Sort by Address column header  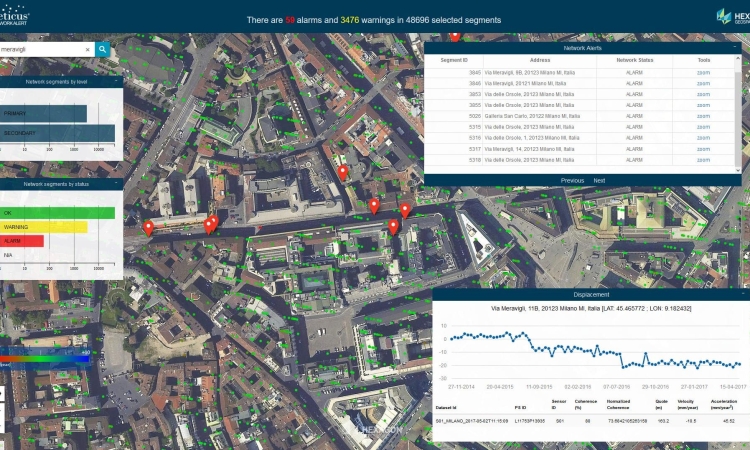540,60
